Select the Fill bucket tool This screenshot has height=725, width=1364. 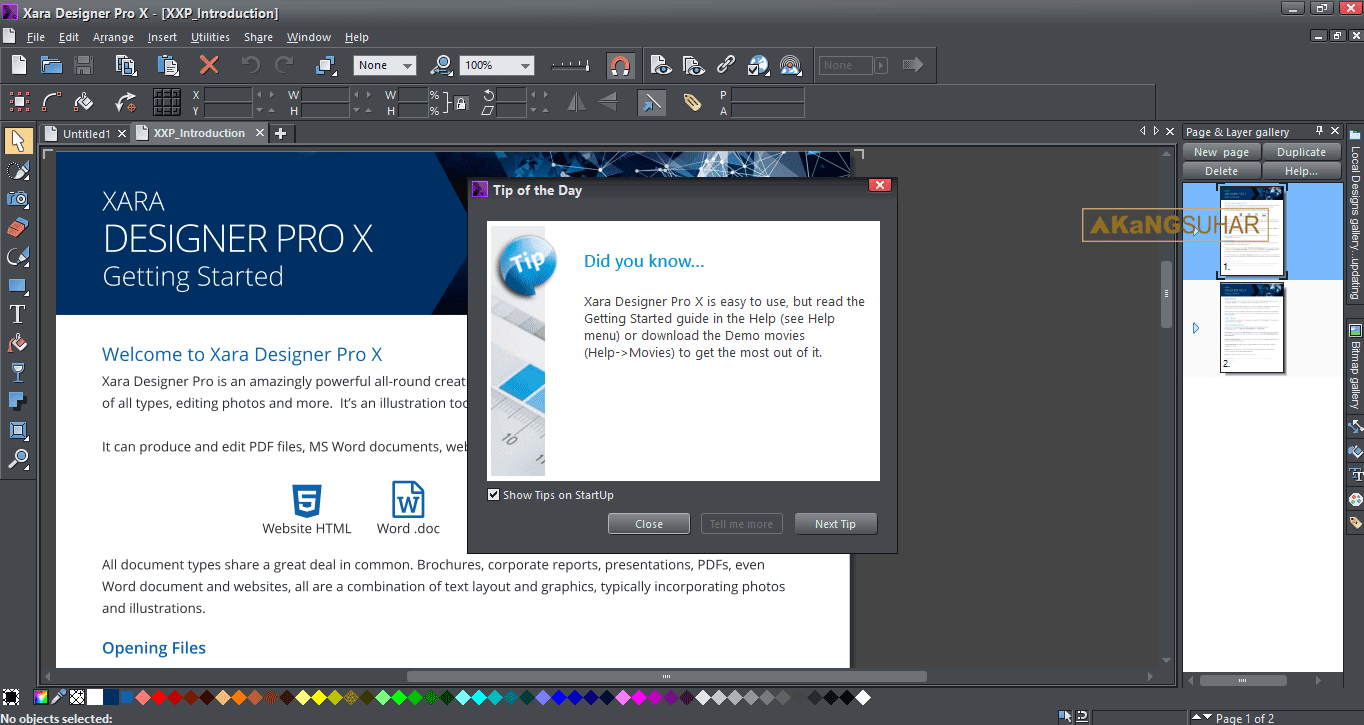click(x=17, y=344)
